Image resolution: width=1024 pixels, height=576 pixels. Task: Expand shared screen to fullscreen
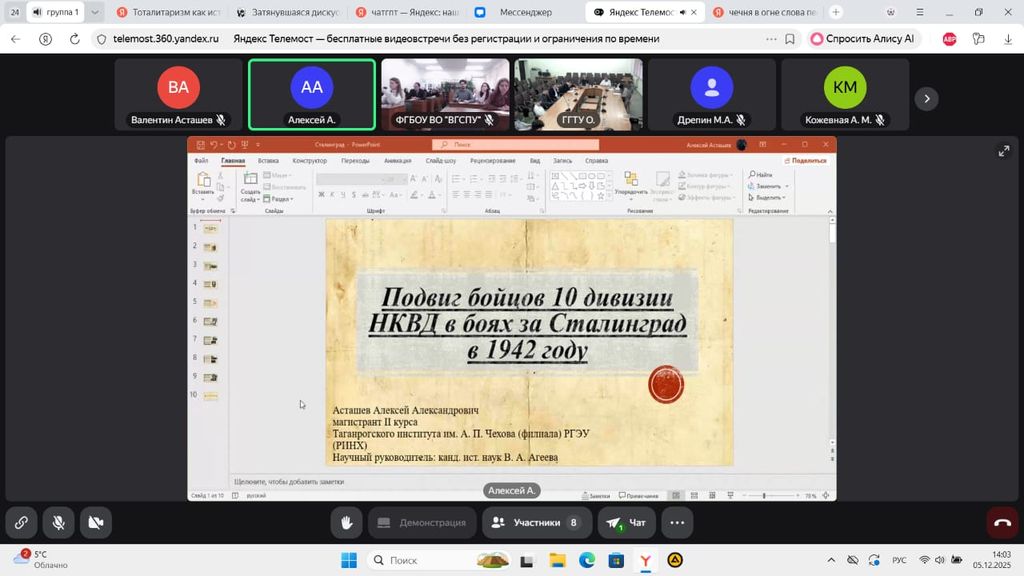pyautogui.click(x=1003, y=151)
